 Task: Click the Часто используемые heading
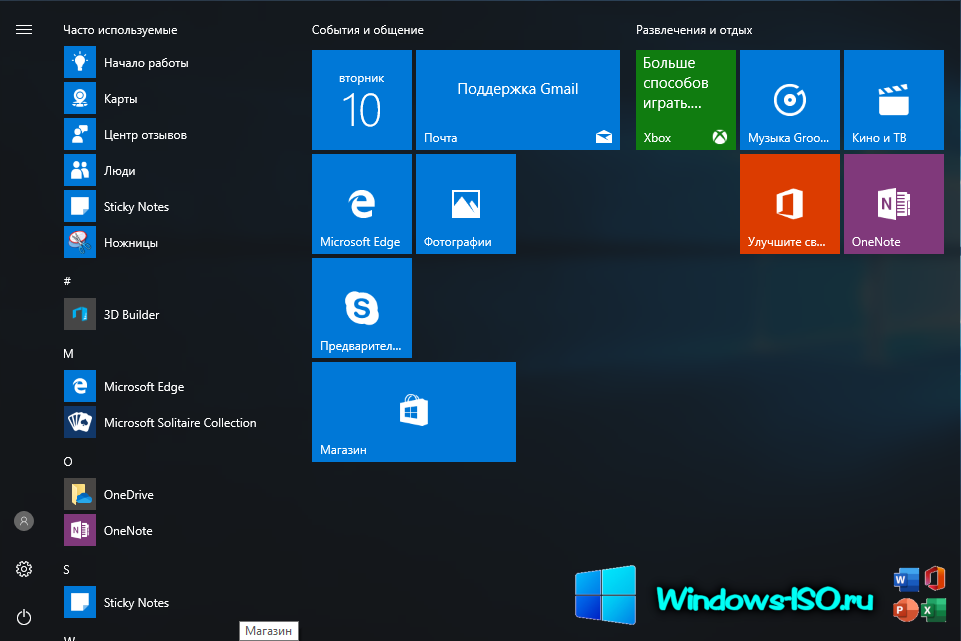(x=120, y=30)
